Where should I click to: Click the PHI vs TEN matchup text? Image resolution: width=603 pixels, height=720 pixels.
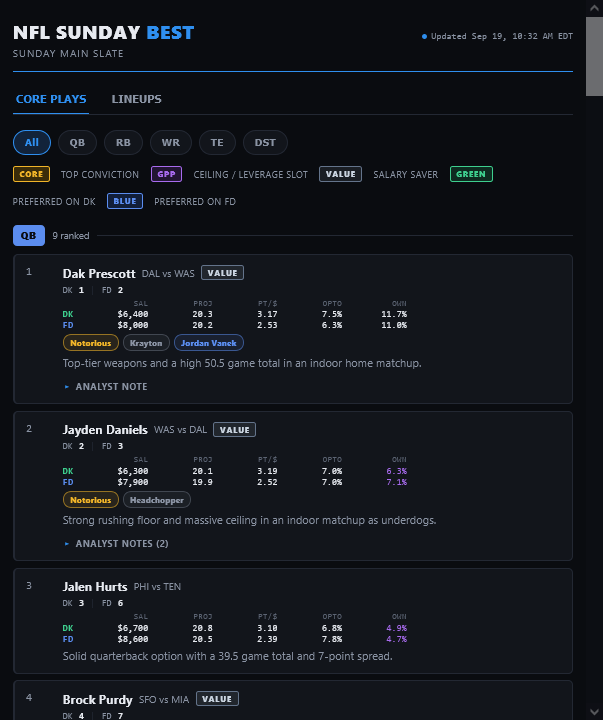157,587
